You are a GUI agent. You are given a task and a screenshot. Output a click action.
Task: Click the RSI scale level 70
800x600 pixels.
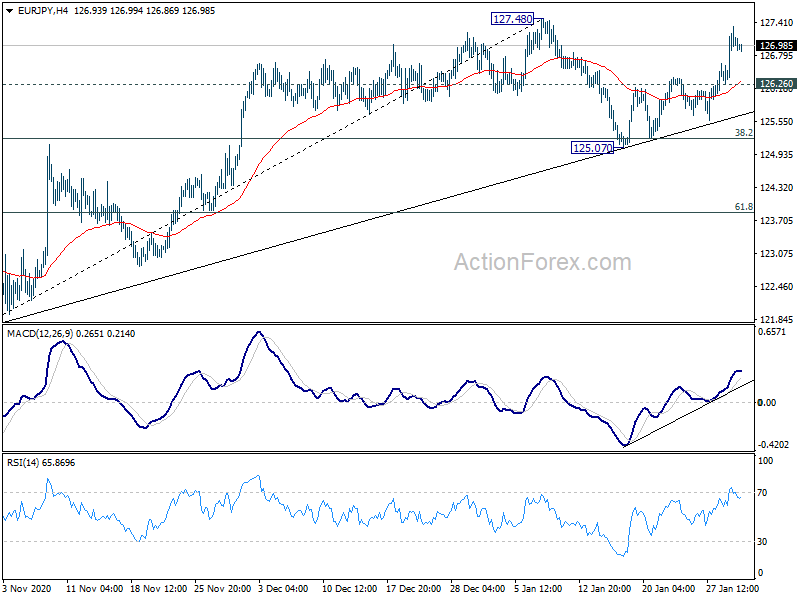762,493
